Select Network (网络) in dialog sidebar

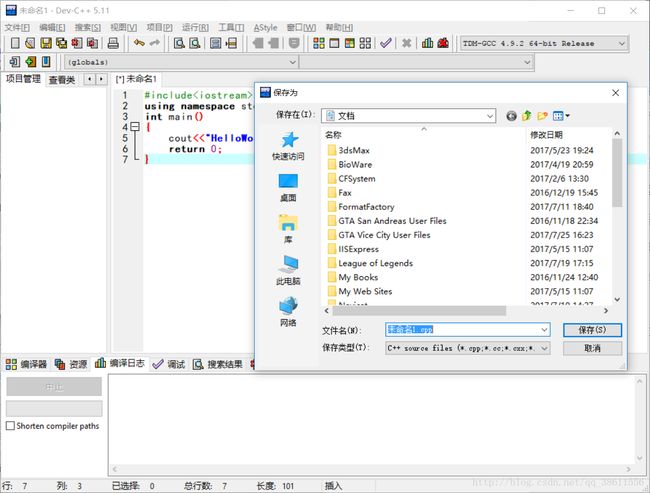coord(289,312)
